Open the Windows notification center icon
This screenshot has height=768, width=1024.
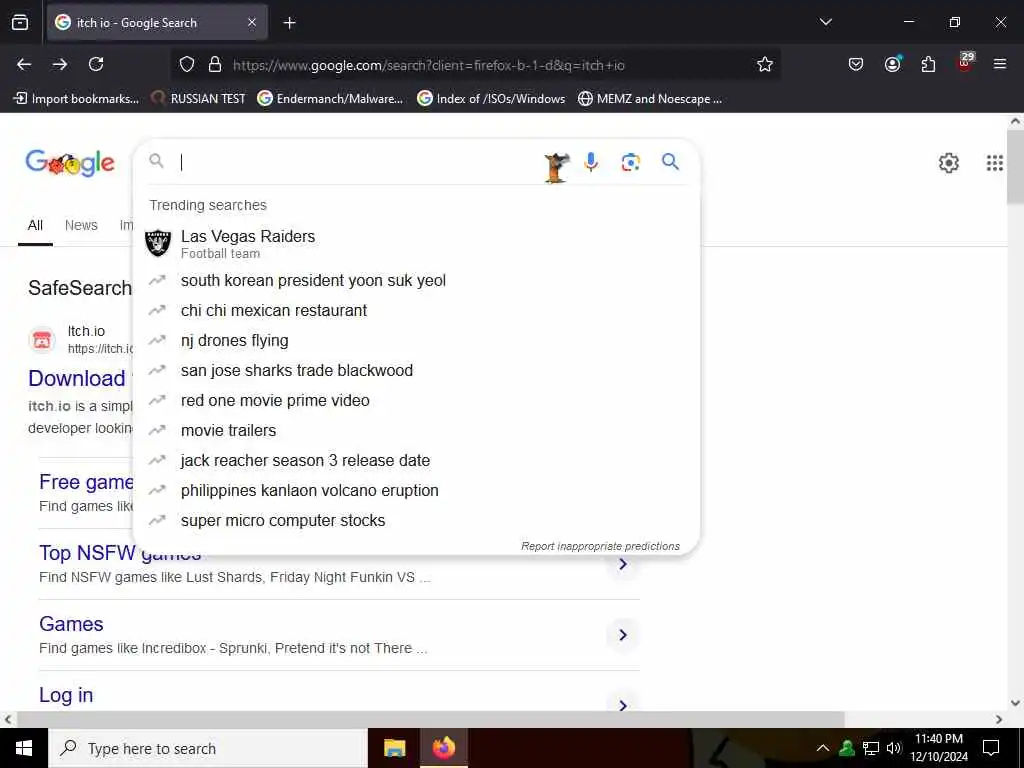[x=991, y=748]
